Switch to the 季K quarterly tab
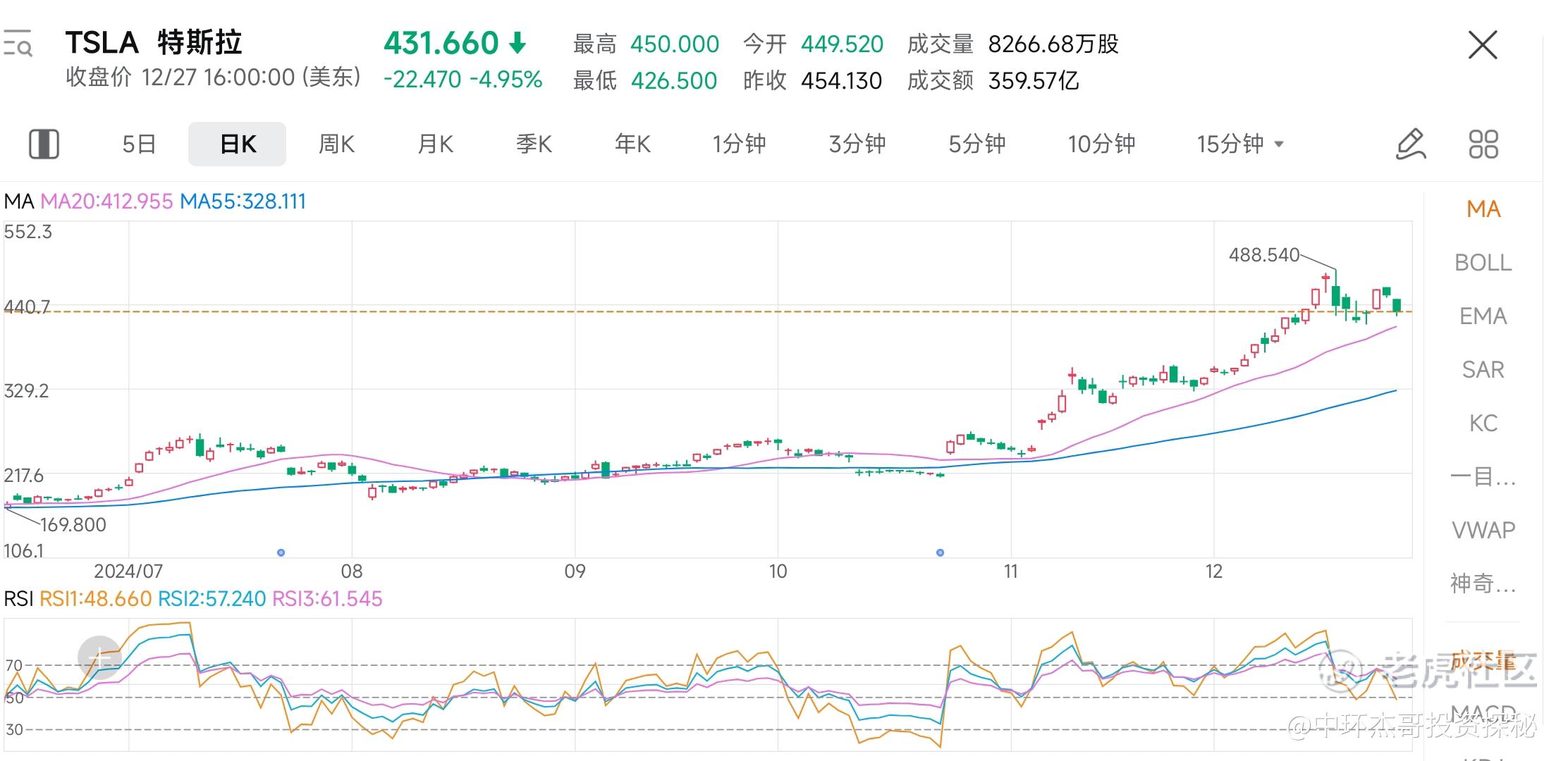The height and width of the screenshot is (761, 1568). (534, 144)
